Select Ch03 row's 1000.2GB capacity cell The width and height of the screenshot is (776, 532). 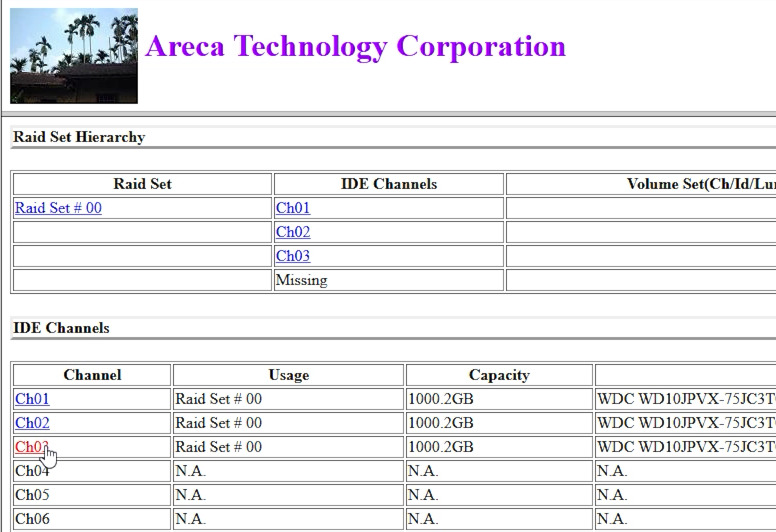click(x=499, y=447)
